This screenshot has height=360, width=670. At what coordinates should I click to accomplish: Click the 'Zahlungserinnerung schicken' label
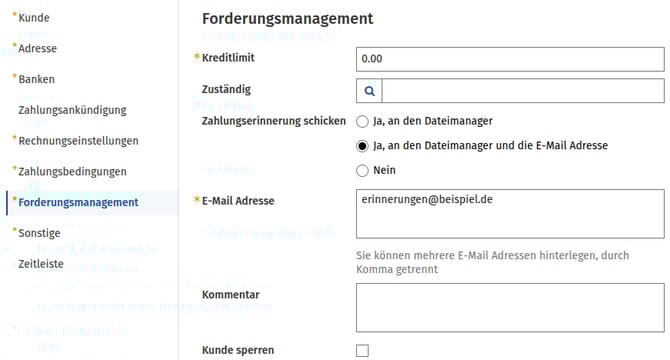(x=274, y=121)
